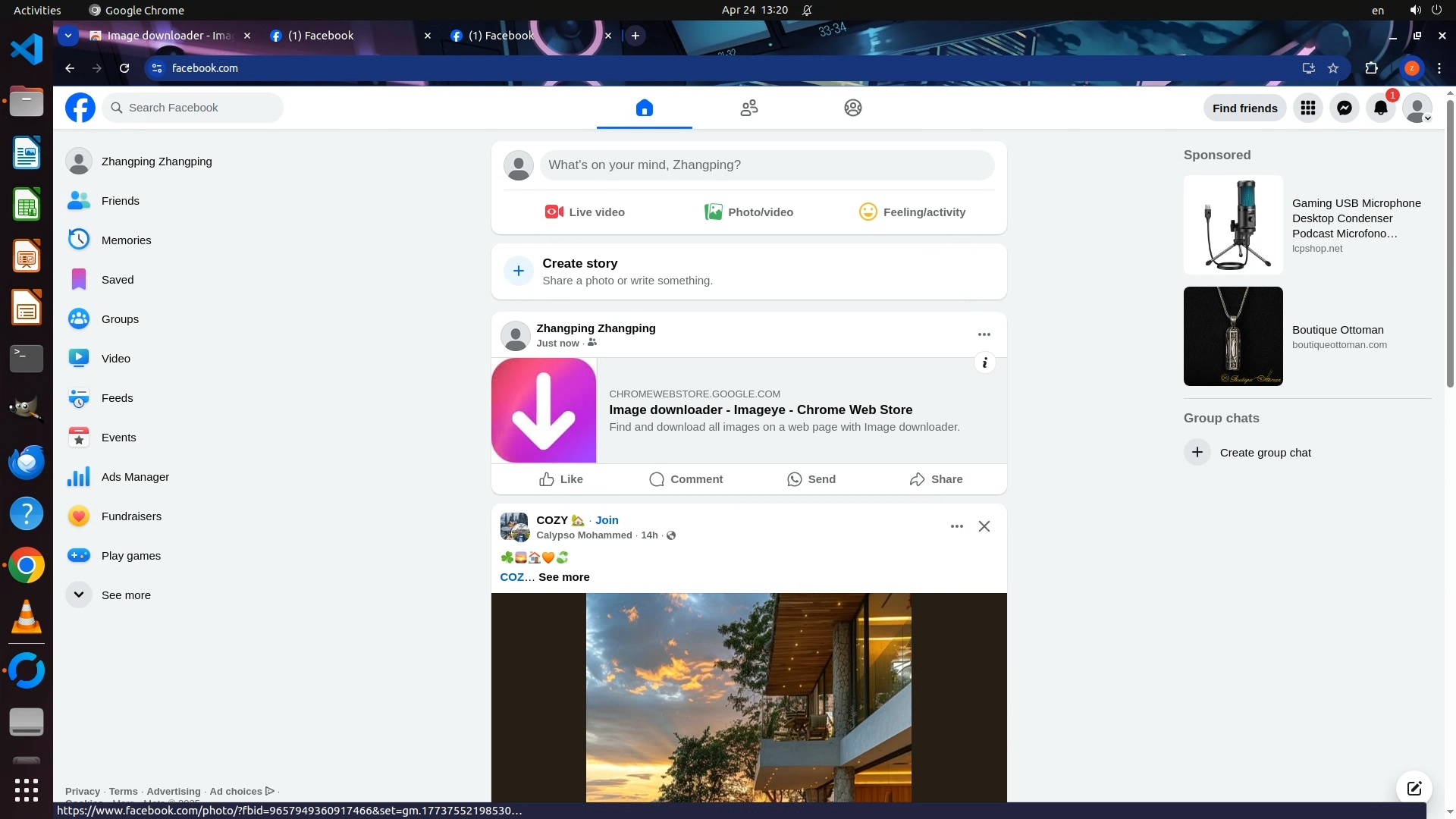This screenshot has width=1456, height=819.
Task: Click the Groups icon in the top navigation
Action: pyautogui.click(x=852, y=108)
